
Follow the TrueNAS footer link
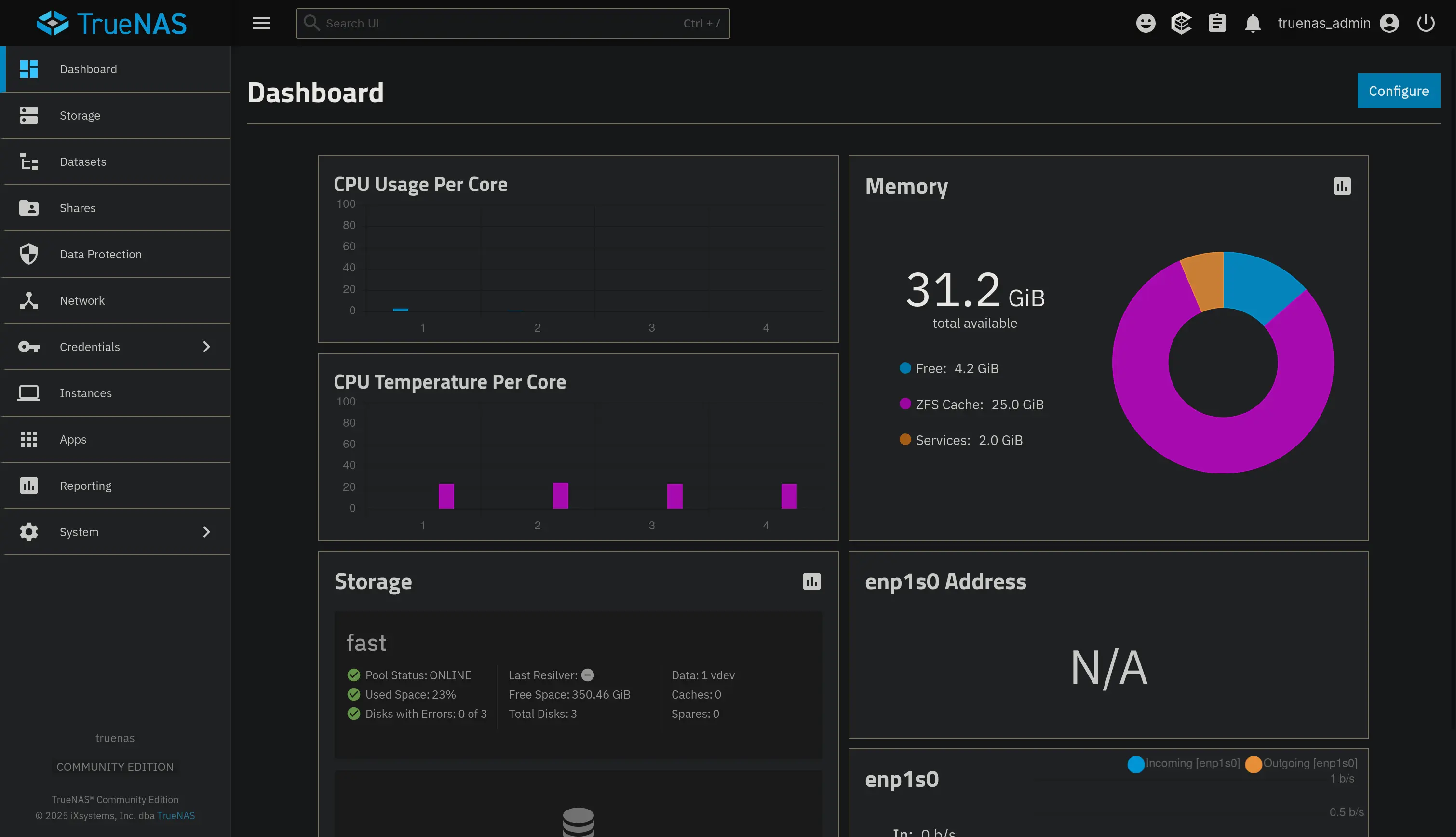pyautogui.click(x=176, y=815)
